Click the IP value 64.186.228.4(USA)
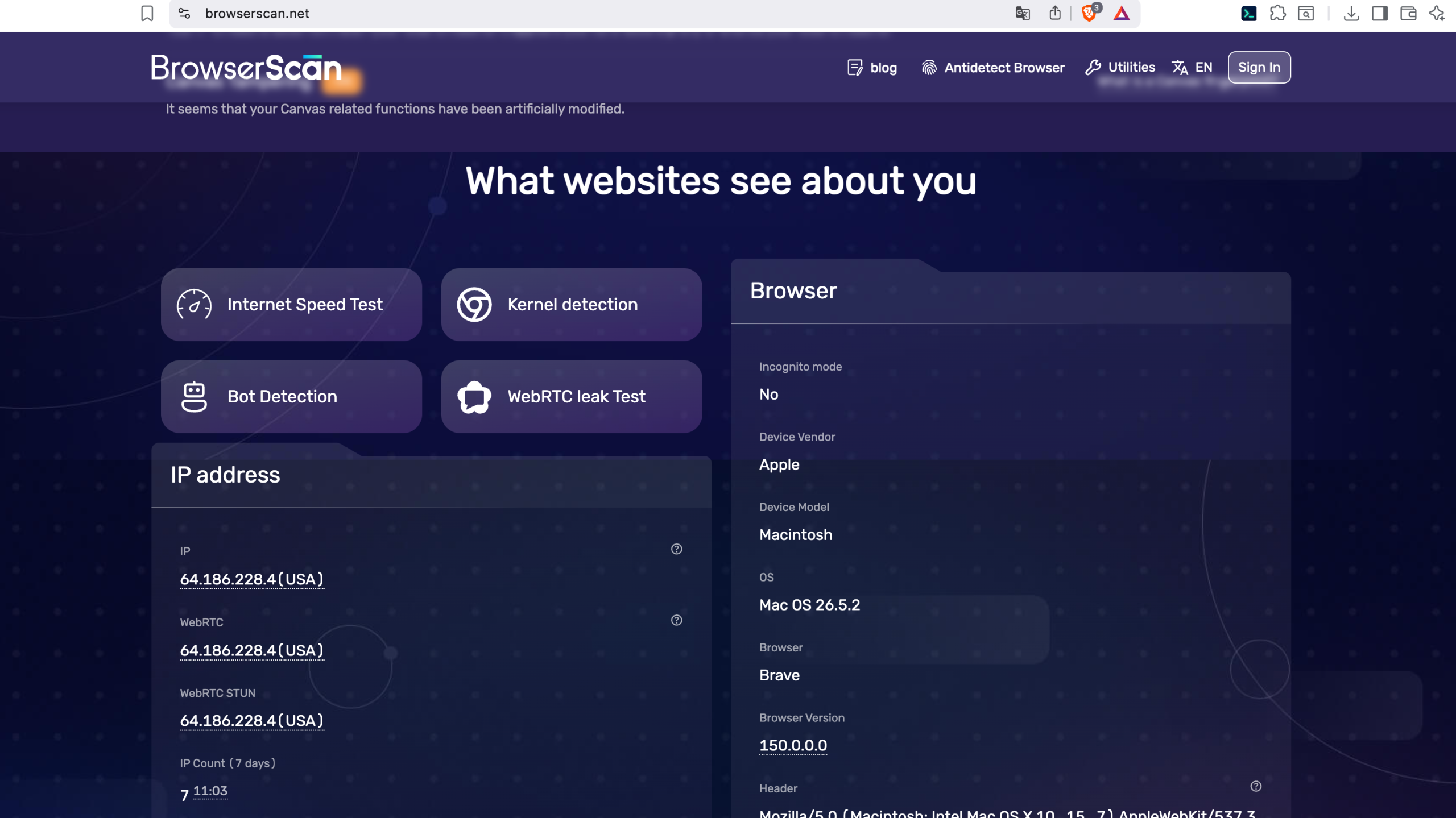This screenshot has width=1456, height=818. [x=252, y=579]
